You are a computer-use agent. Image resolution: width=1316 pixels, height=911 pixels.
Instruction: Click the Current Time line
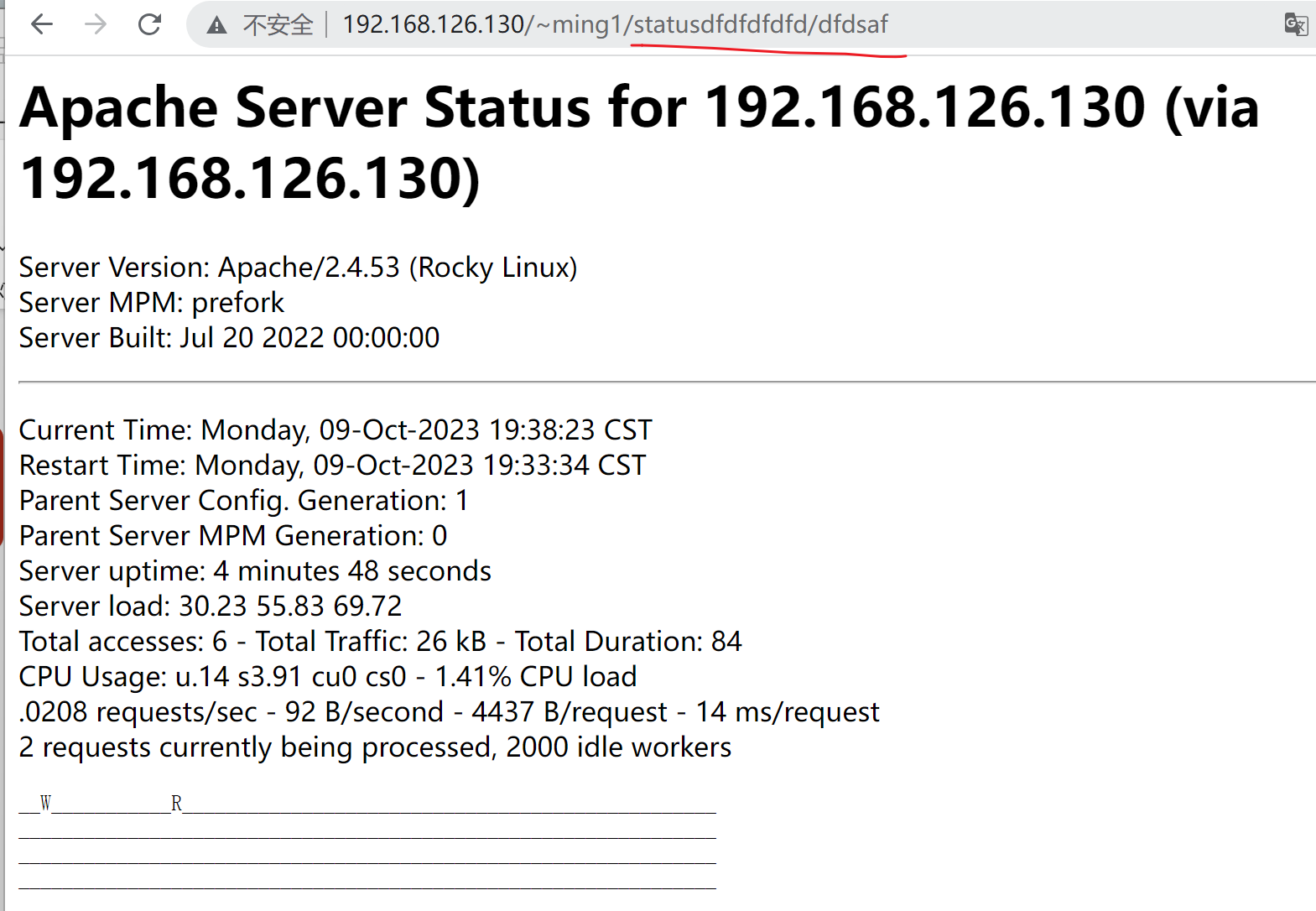[335, 430]
